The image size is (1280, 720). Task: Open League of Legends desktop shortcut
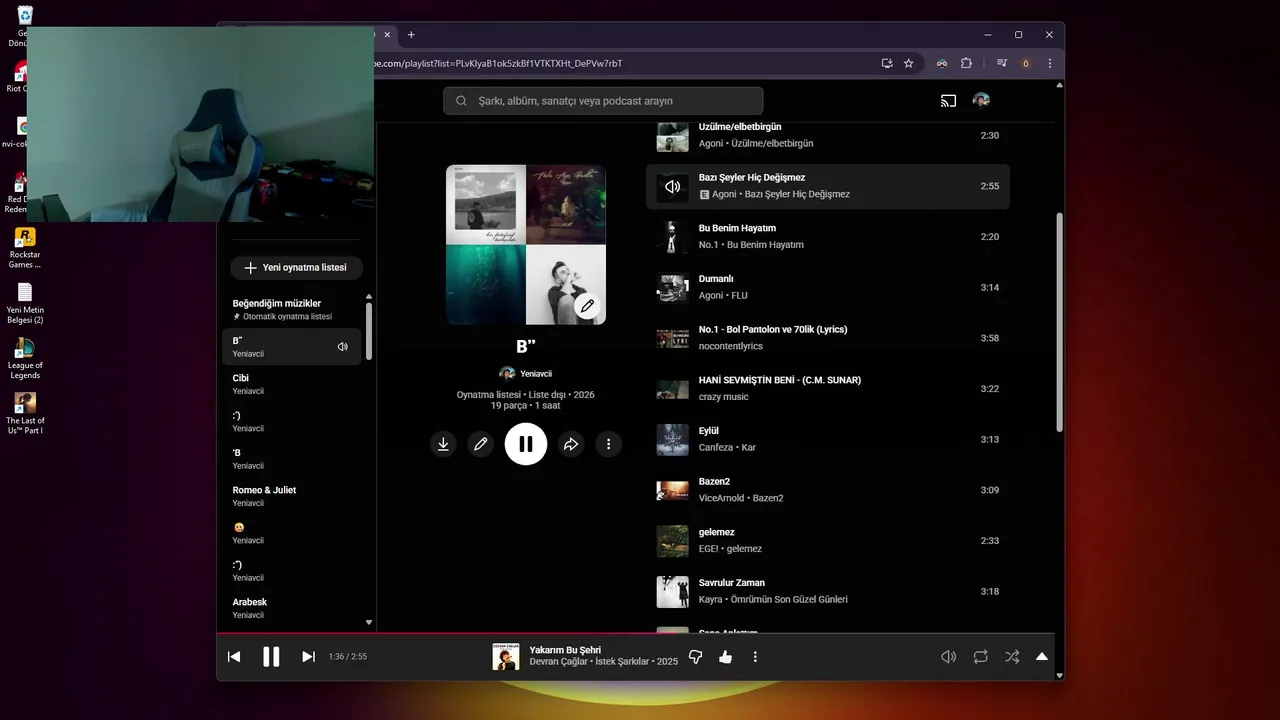25,358
